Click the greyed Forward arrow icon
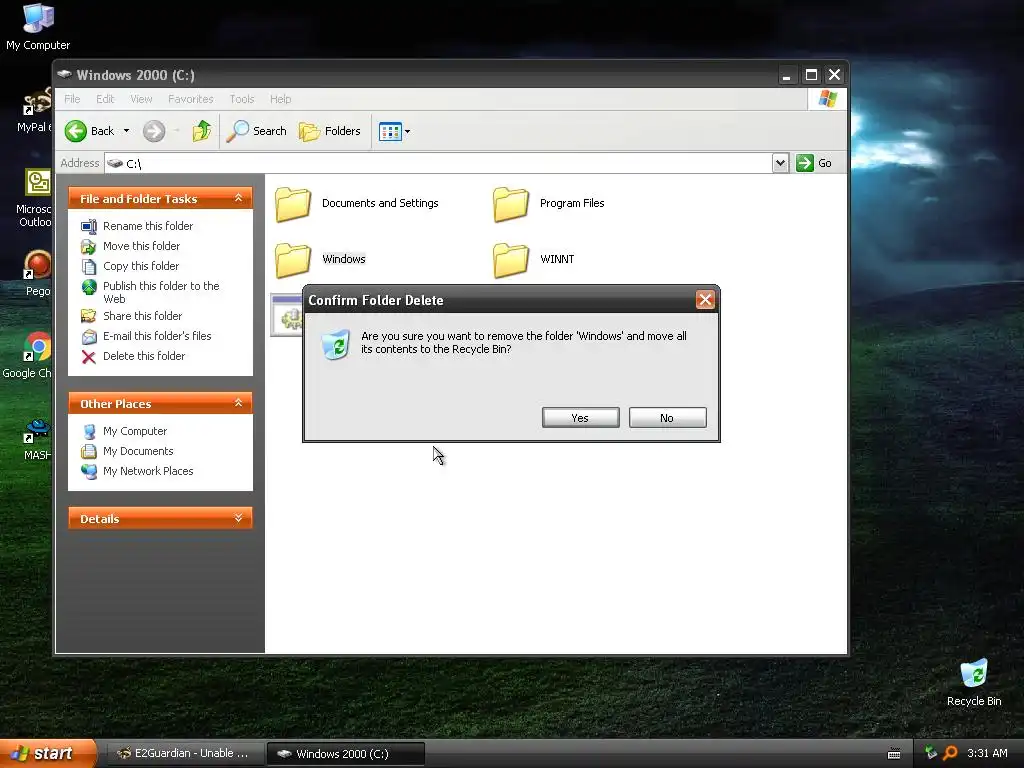Image resolution: width=1024 pixels, height=768 pixels. point(154,131)
